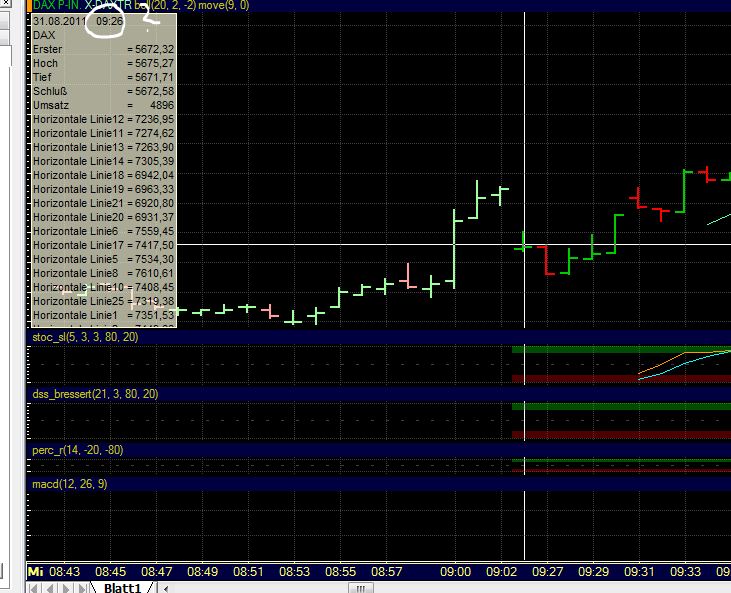
Task: Click the 08:45 time axis label
Action: pos(110,572)
